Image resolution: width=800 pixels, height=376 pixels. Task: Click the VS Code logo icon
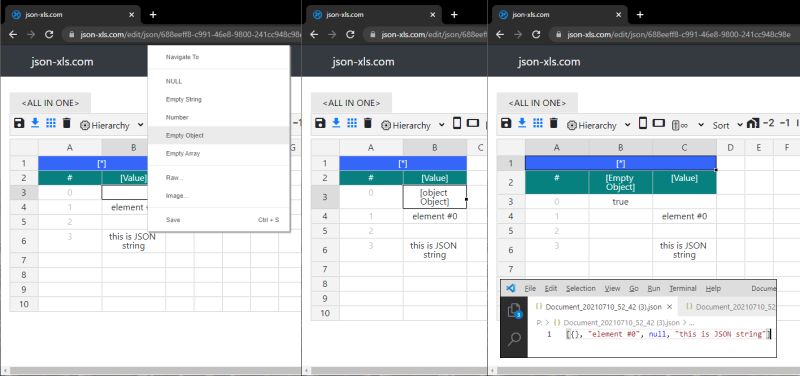510,288
